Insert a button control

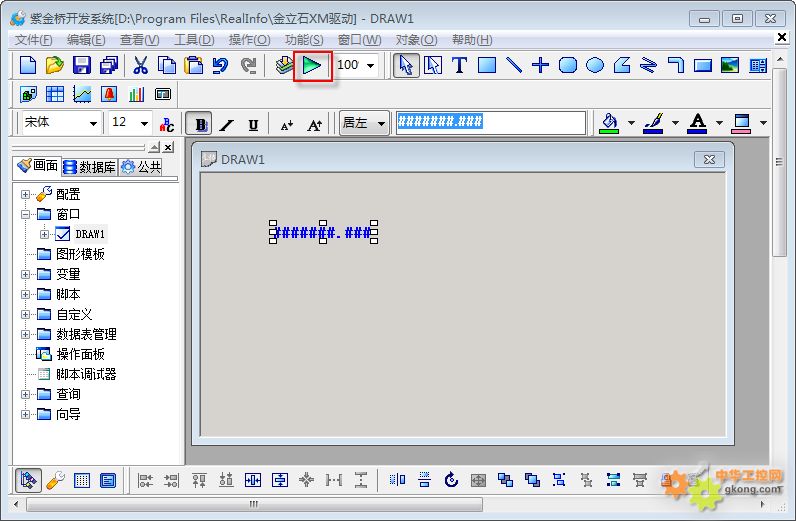pos(703,66)
